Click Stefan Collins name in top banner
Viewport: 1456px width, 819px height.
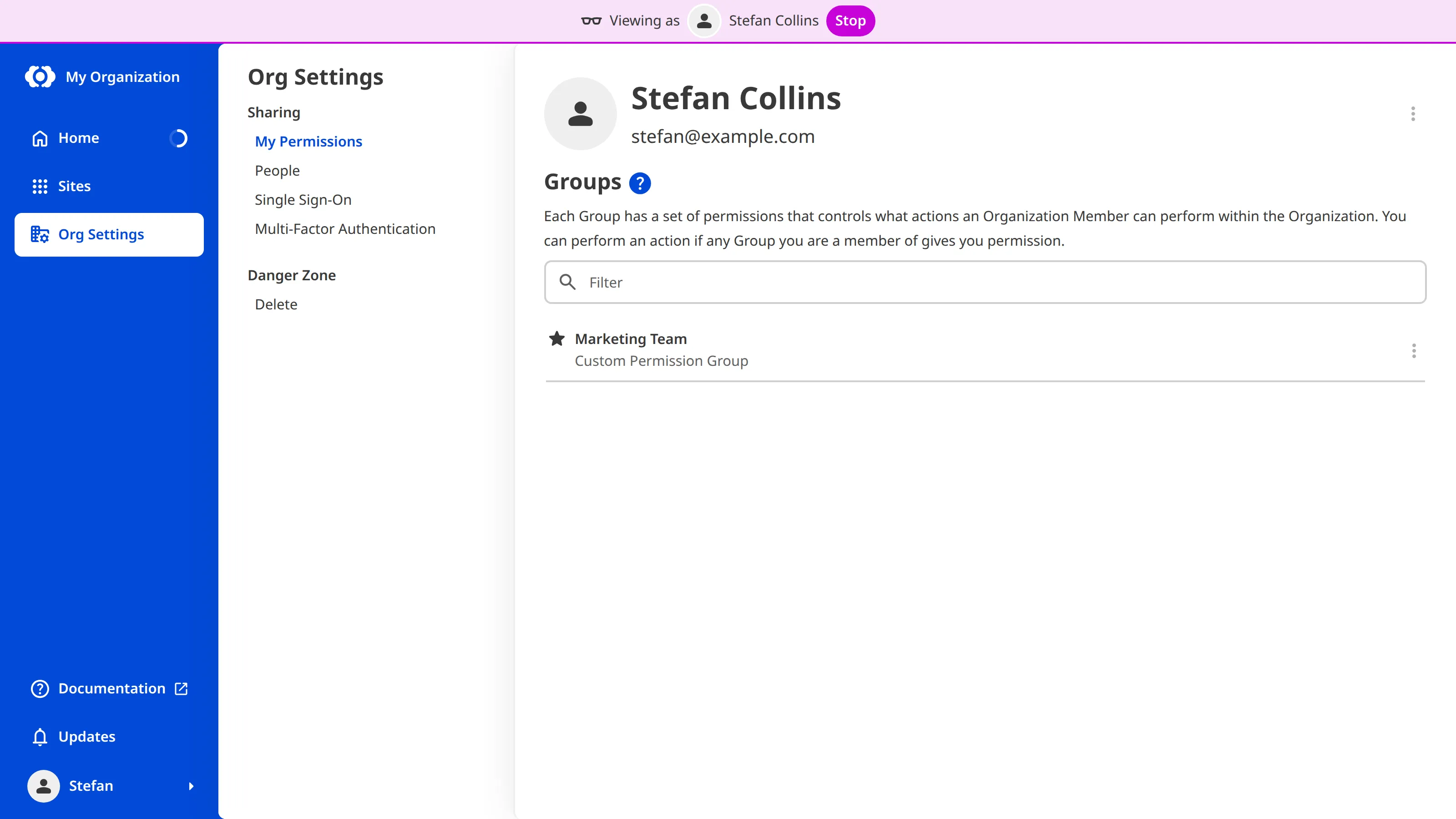pyautogui.click(x=773, y=21)
